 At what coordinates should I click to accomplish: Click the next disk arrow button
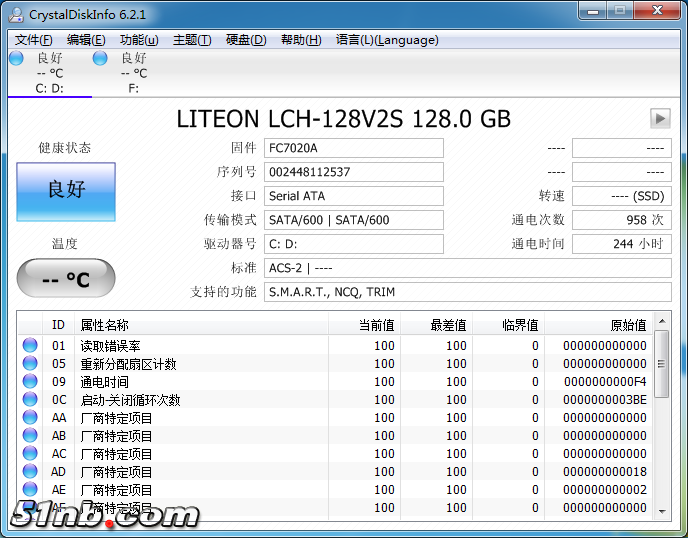tap(659, 118)
